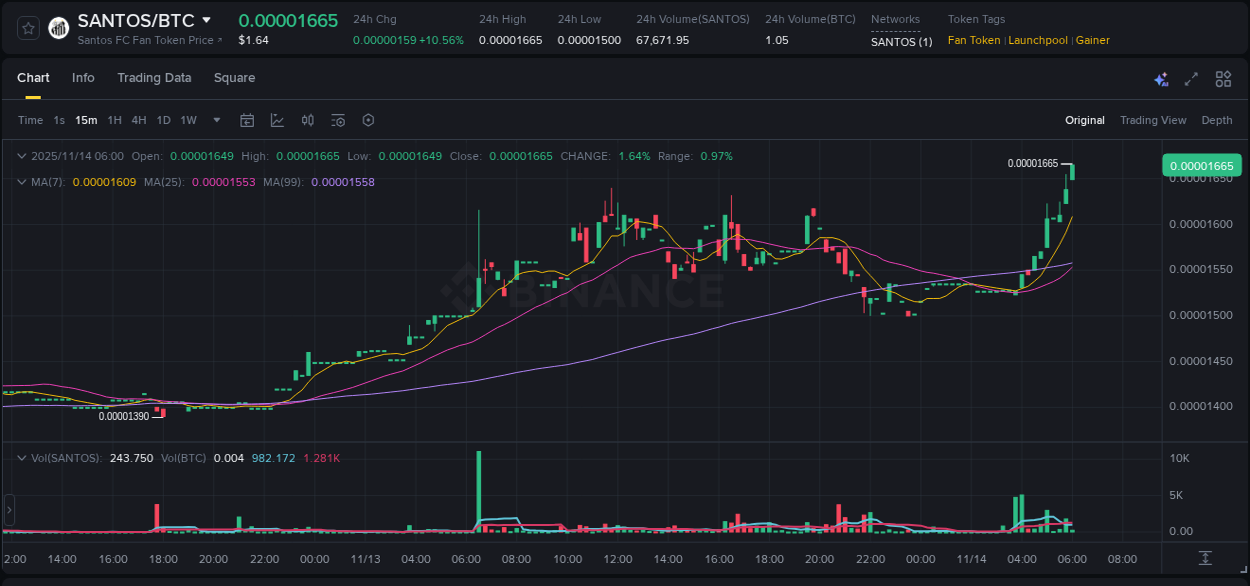Select the candlestick display type icon
Viewport: 1250px width, 586px height.
click(x=307, y=120)
